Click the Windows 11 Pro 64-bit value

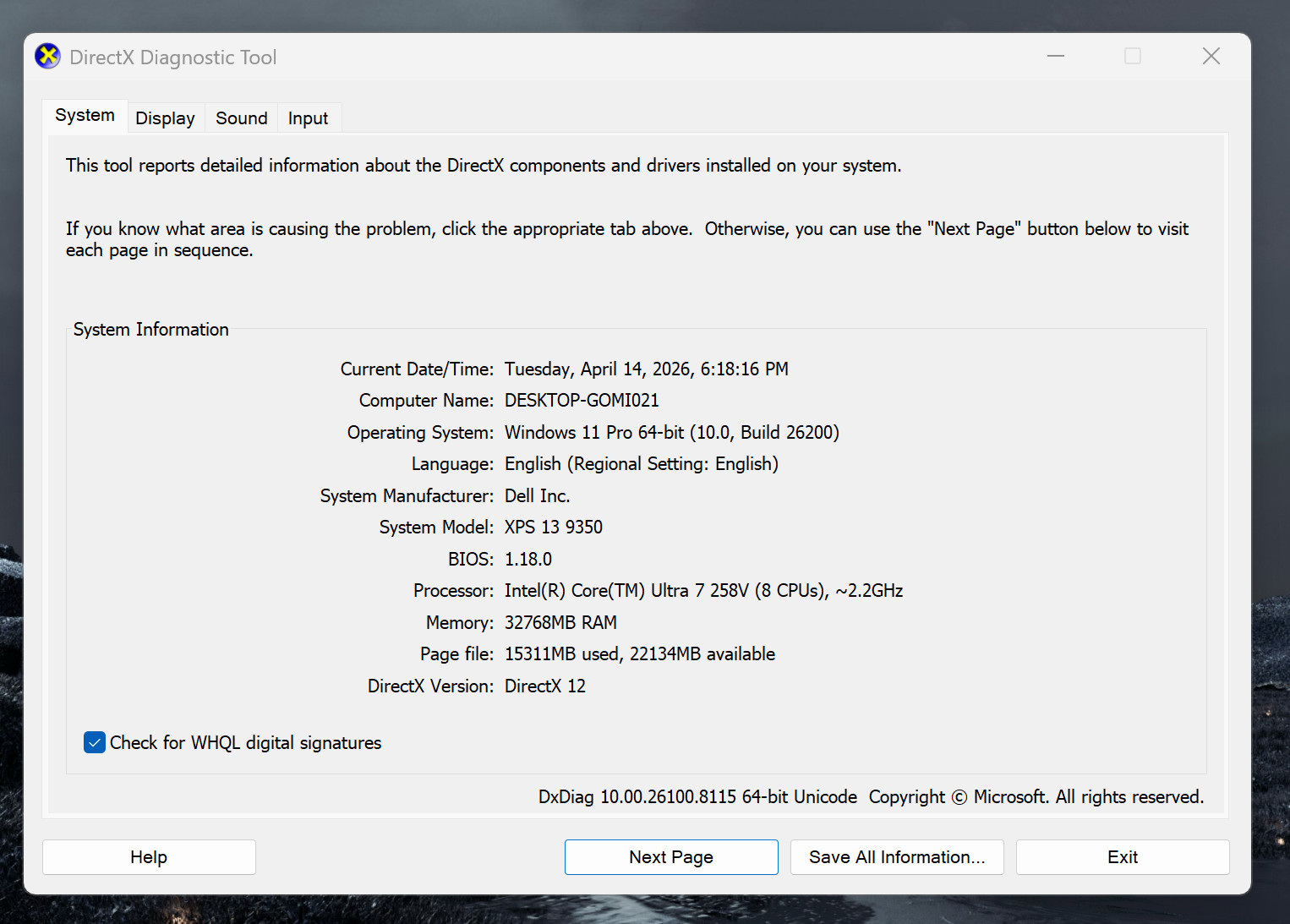pyautogui.click(x=672, y=433)
